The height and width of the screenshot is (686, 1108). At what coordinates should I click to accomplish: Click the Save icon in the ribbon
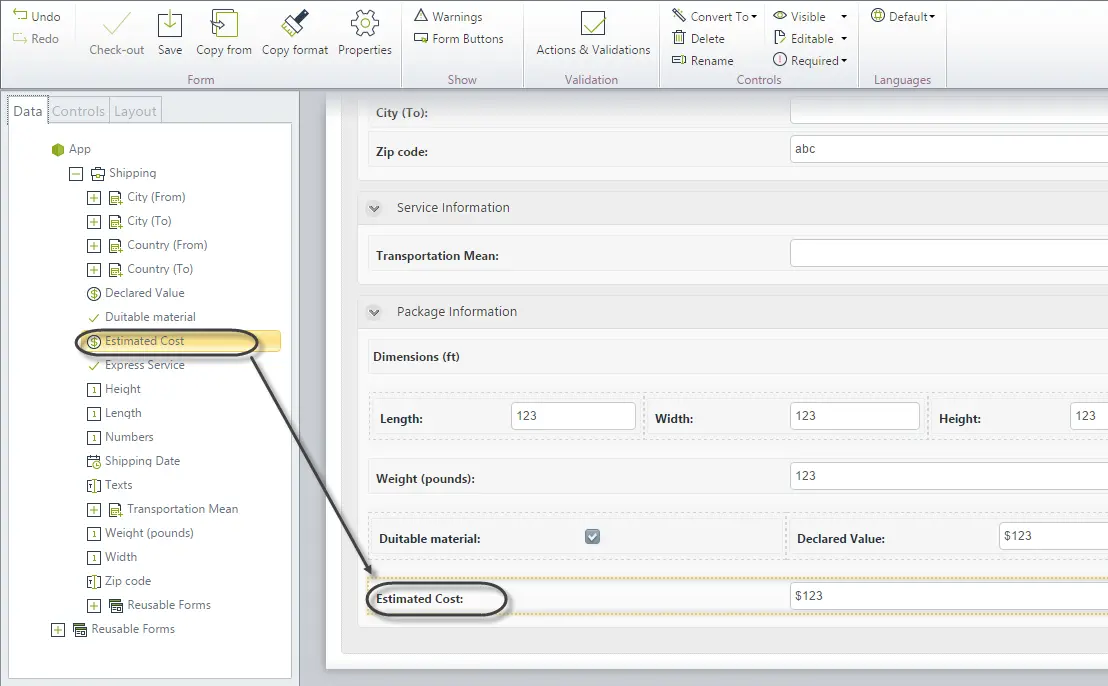pos(170,24)
